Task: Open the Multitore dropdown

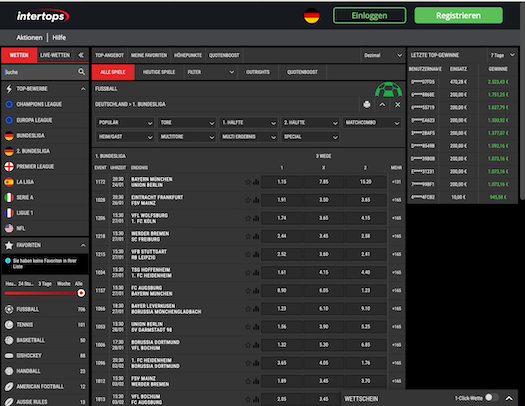Action: (x=187, y=137)
